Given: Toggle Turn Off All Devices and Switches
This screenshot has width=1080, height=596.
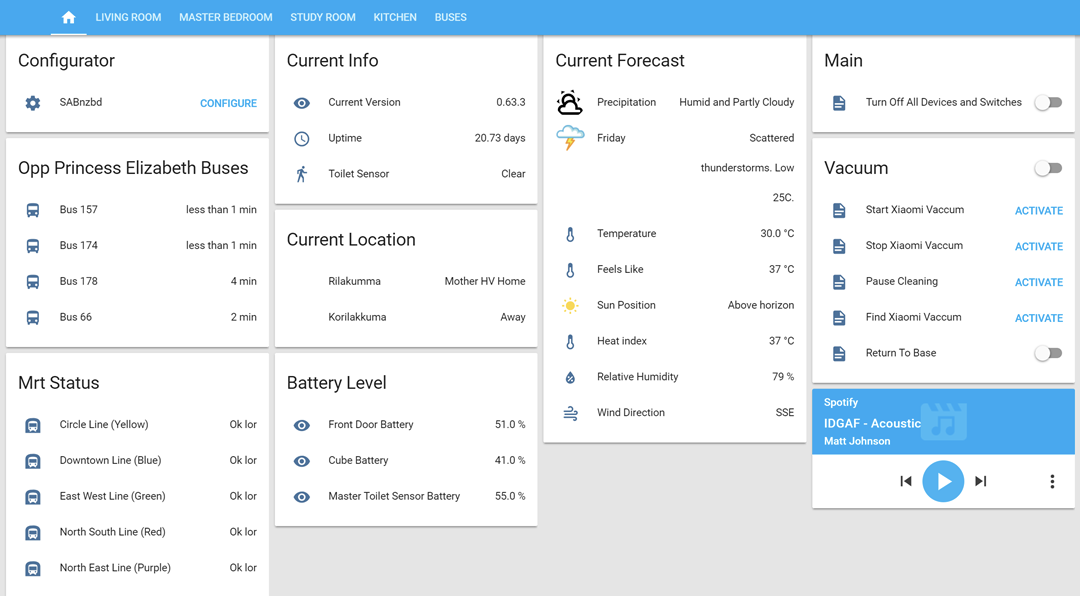Looking at the screenshot, I should point(1048,103).
